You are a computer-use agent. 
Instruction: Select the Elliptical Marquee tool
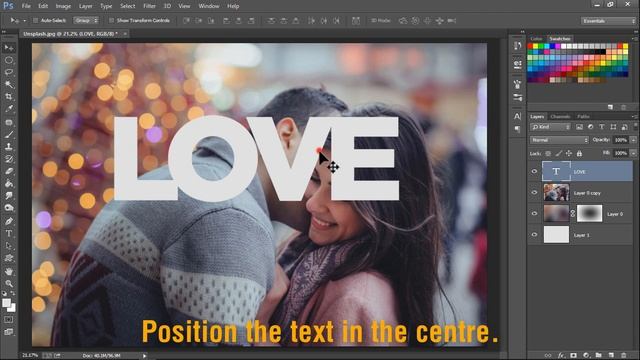tap(9, 60)
